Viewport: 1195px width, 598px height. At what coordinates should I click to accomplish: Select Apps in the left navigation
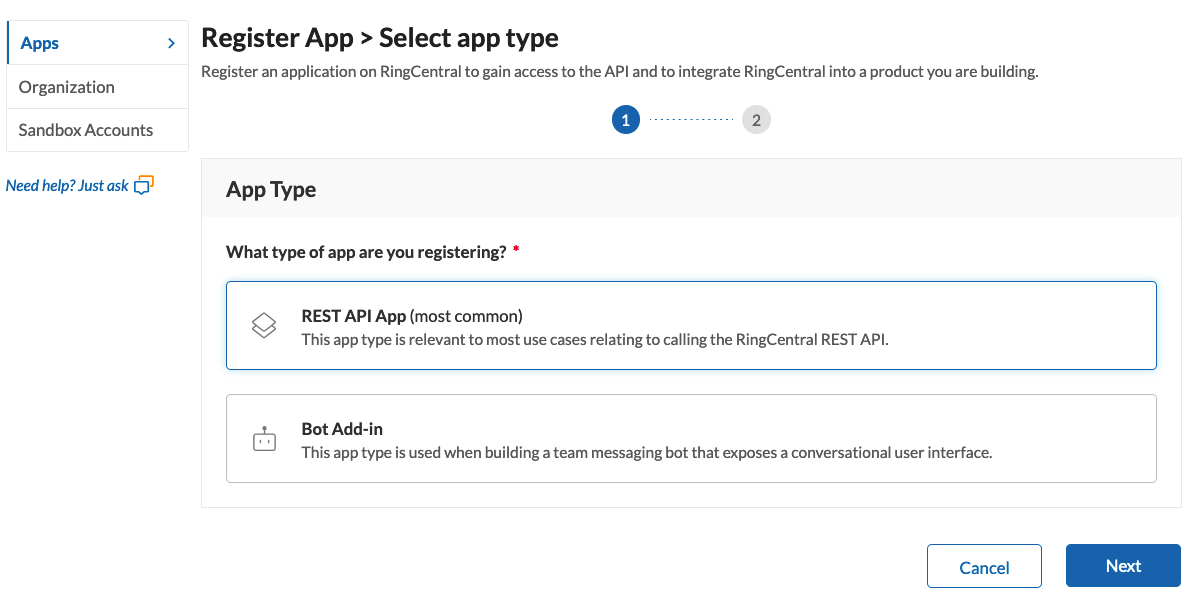coord(40,43)
